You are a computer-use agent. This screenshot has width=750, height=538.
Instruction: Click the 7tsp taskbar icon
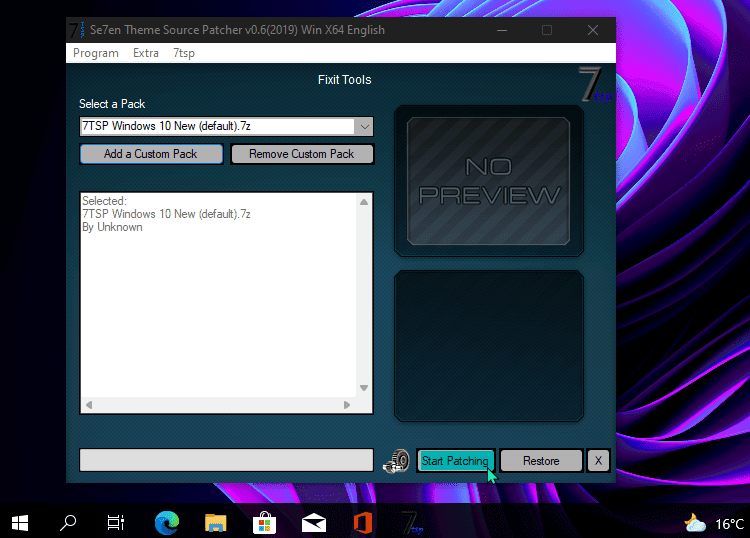click(x=412, y=523)
